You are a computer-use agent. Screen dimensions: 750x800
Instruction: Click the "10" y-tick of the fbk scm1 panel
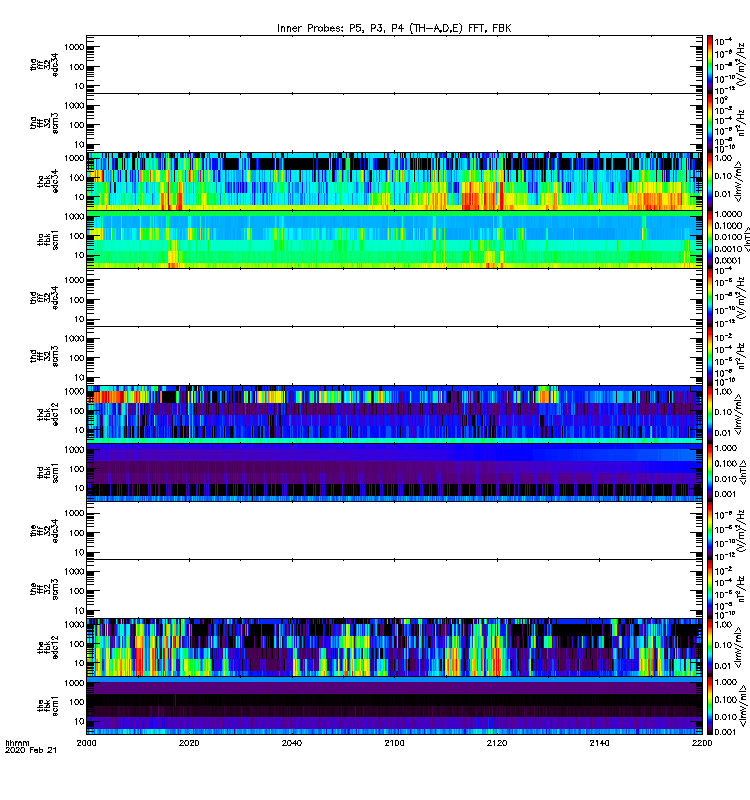click(x=79, y=721)
